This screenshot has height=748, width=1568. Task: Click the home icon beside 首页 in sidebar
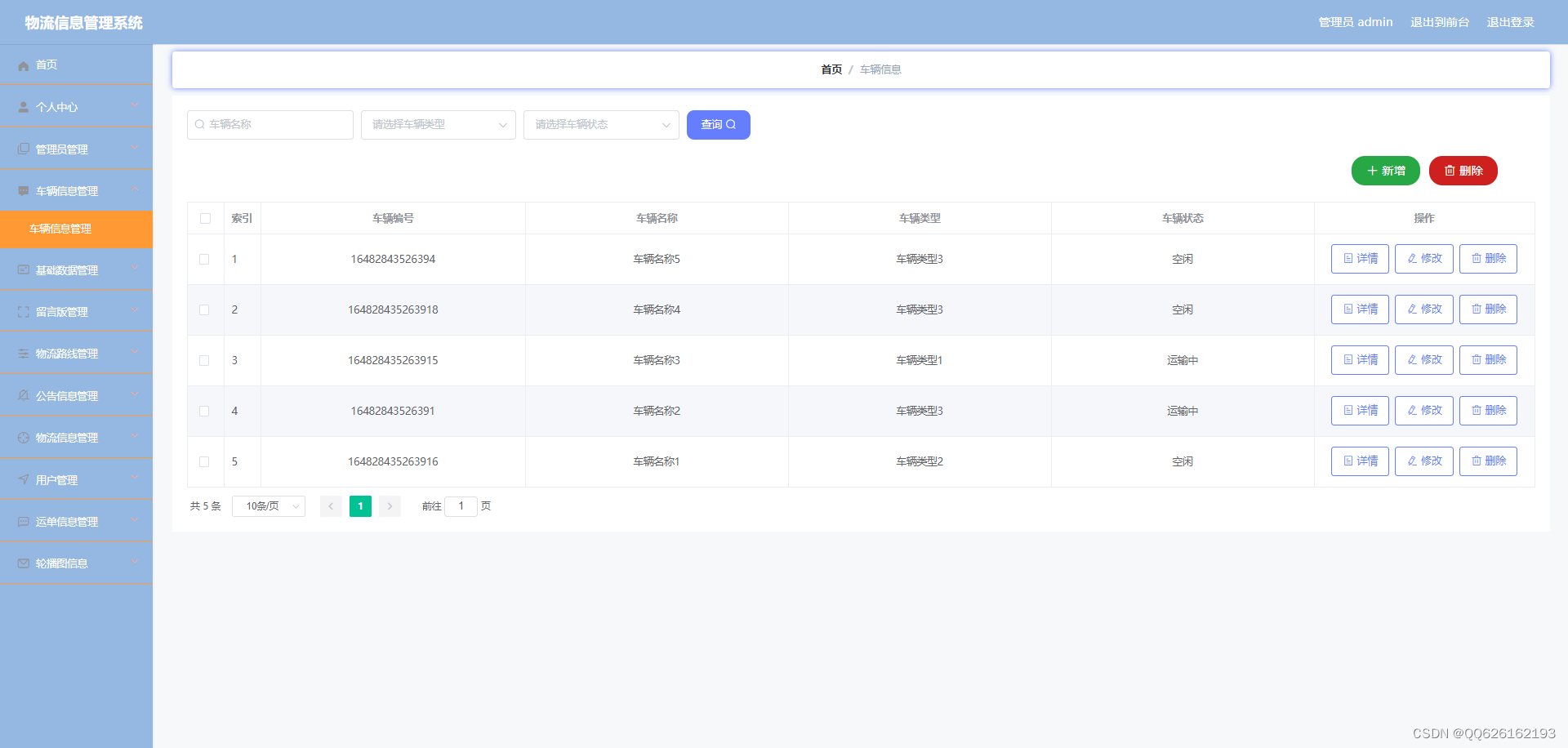[24, 65]
